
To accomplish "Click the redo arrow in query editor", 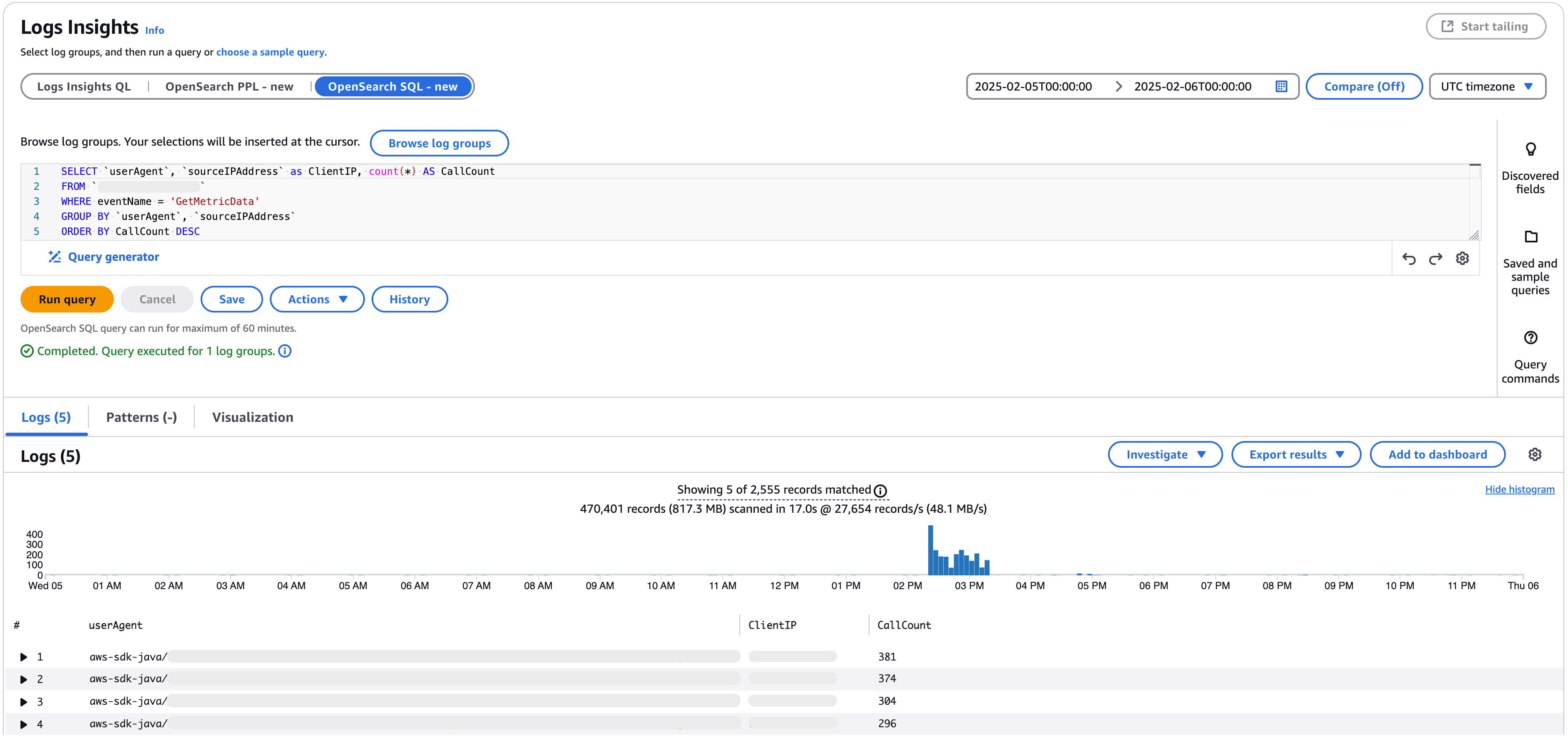I will pos(1435,259).
